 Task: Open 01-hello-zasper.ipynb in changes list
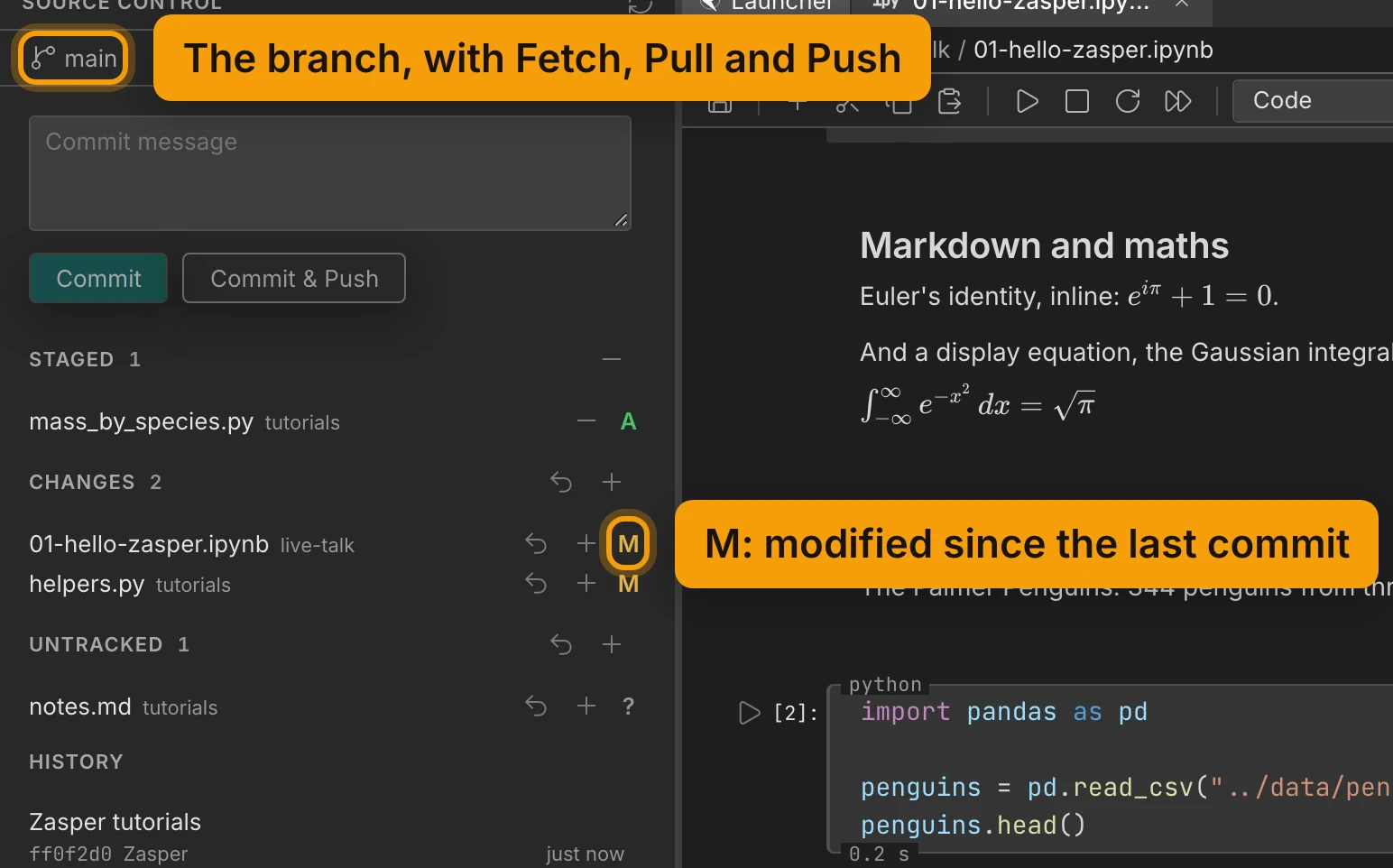(x=149, y=544)
